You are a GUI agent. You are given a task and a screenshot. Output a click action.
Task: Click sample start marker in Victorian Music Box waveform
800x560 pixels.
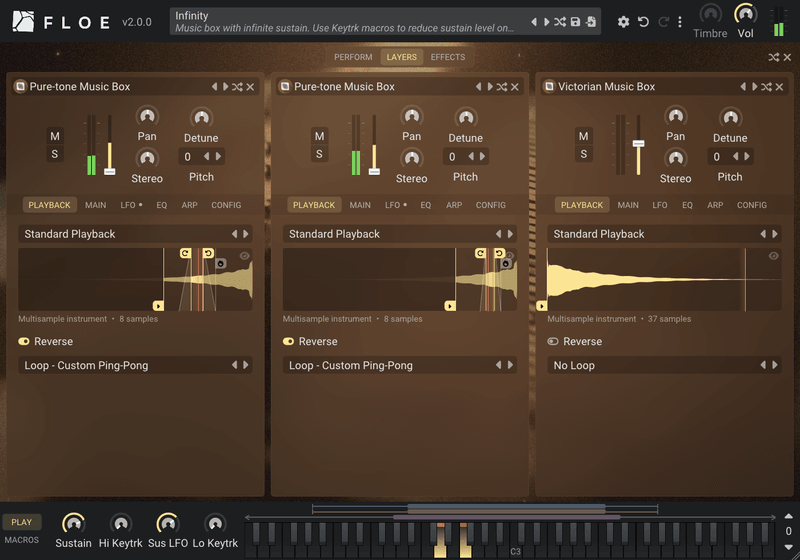542,306
